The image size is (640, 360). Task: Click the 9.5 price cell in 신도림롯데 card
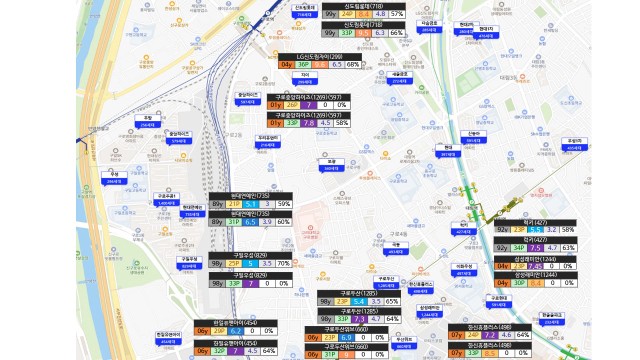click(x=363, y=33)
